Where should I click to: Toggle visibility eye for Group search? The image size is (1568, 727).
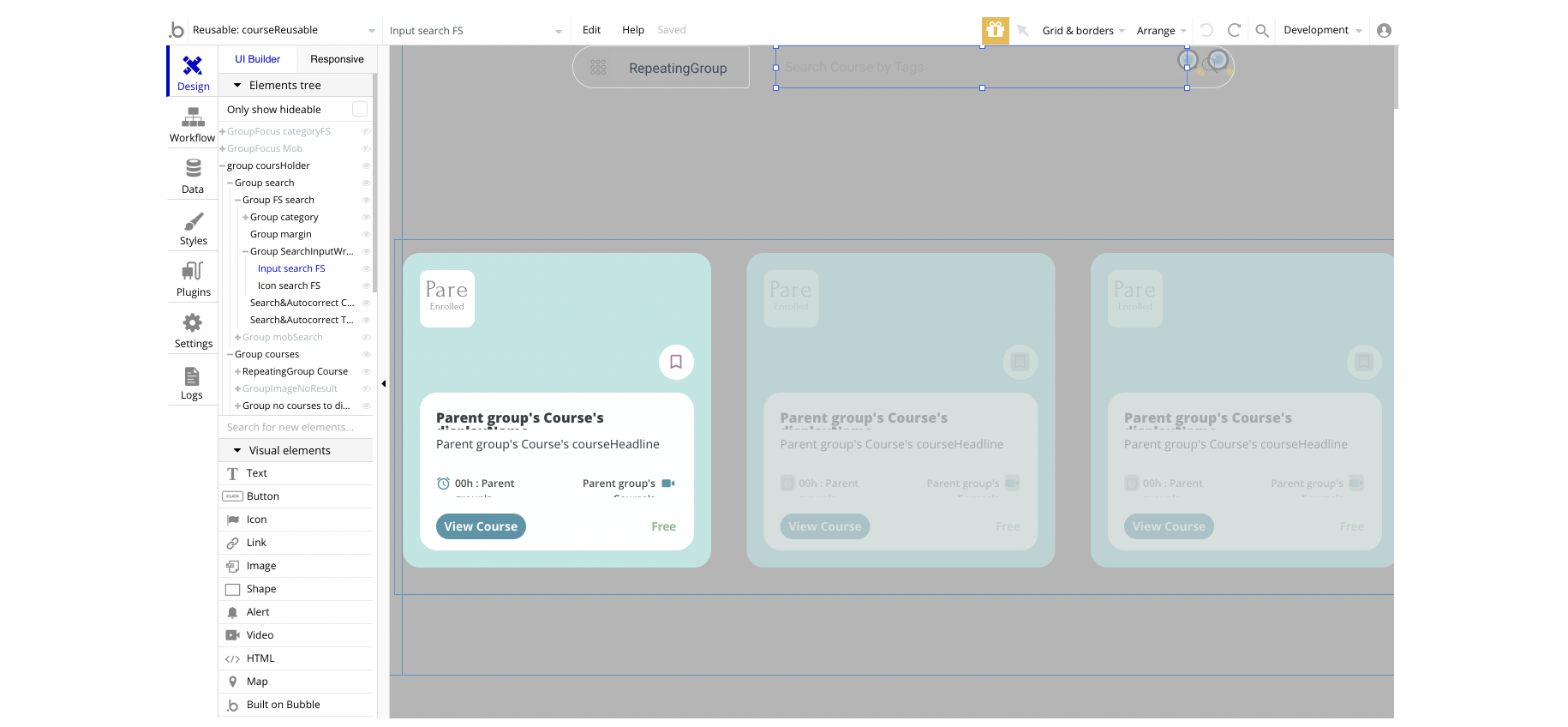click(x=366, y=183)
